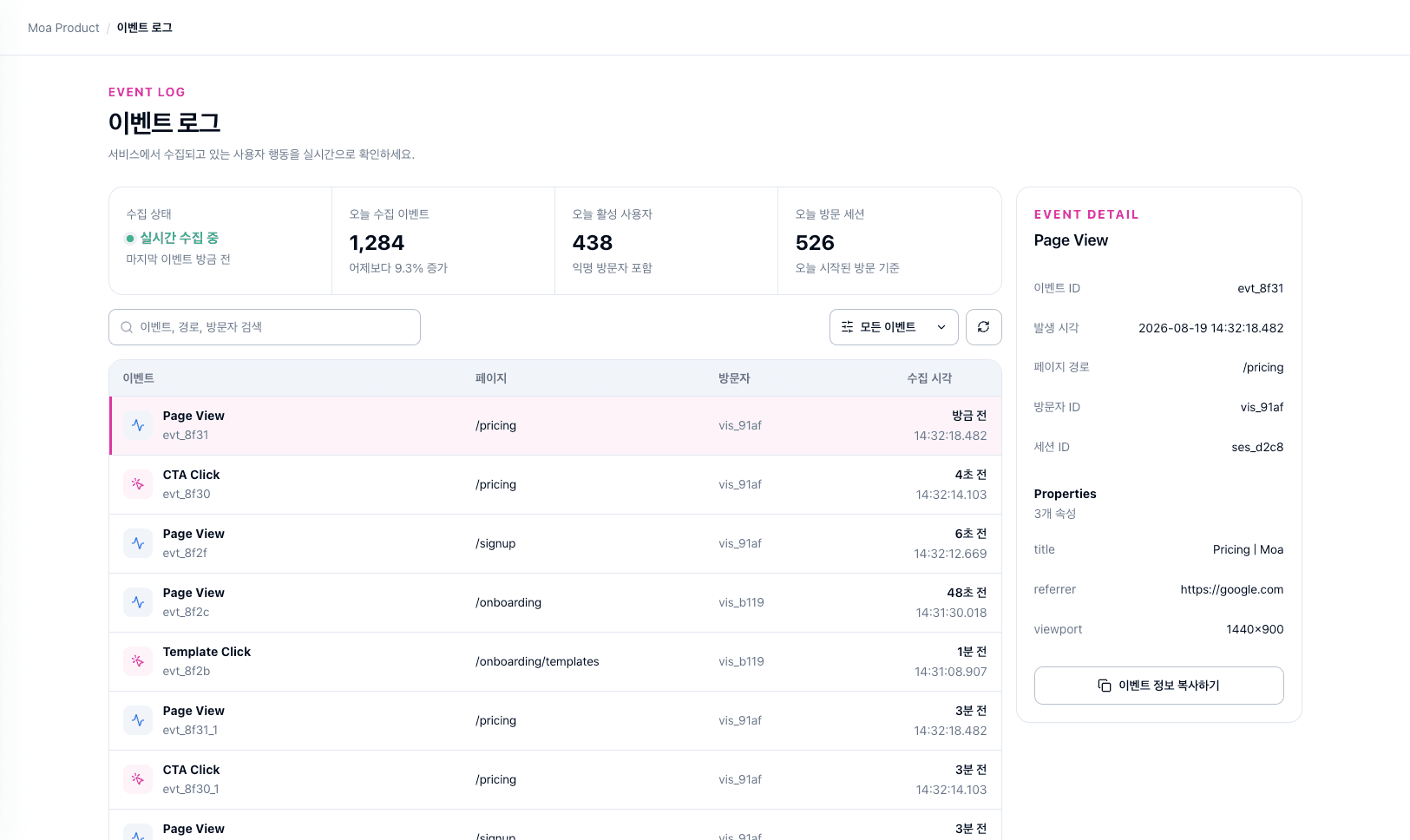Click timestamp 14:31:08.907
The width and height of the screenshot is (1410, 840).
[951, 672]
